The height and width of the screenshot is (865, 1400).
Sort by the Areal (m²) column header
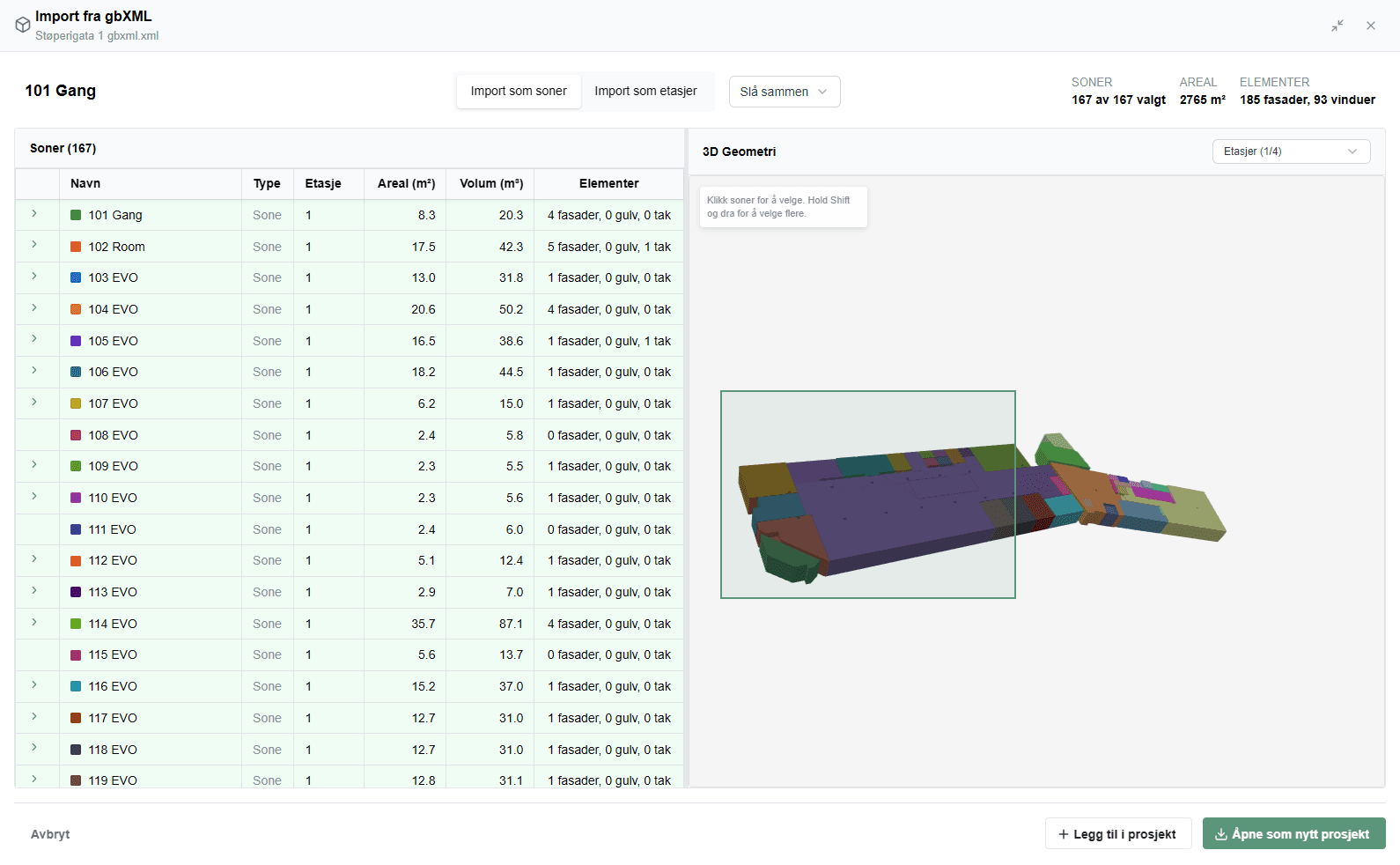point(406,183)
